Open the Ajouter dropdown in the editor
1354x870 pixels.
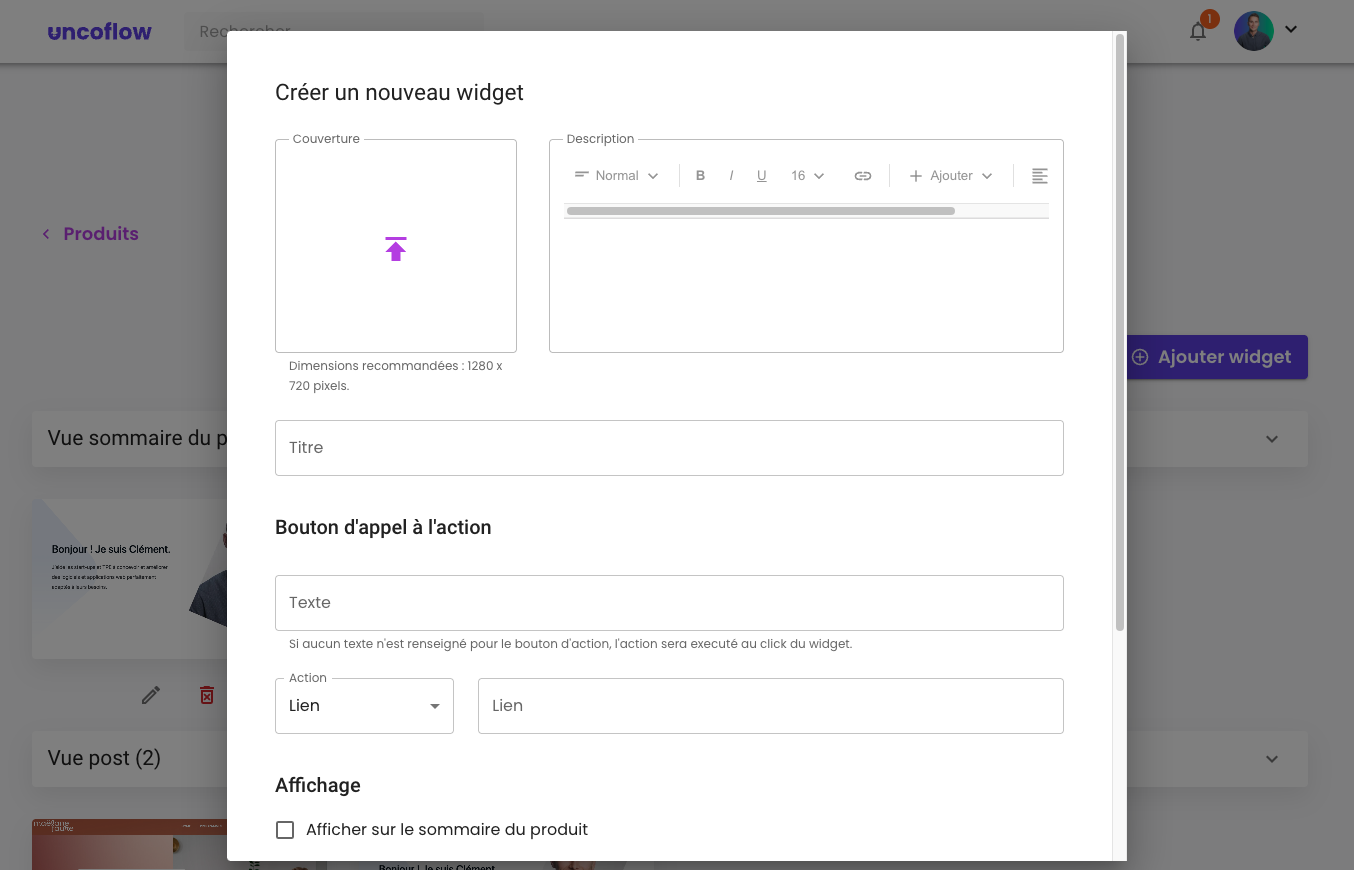[x=950, y=176]
